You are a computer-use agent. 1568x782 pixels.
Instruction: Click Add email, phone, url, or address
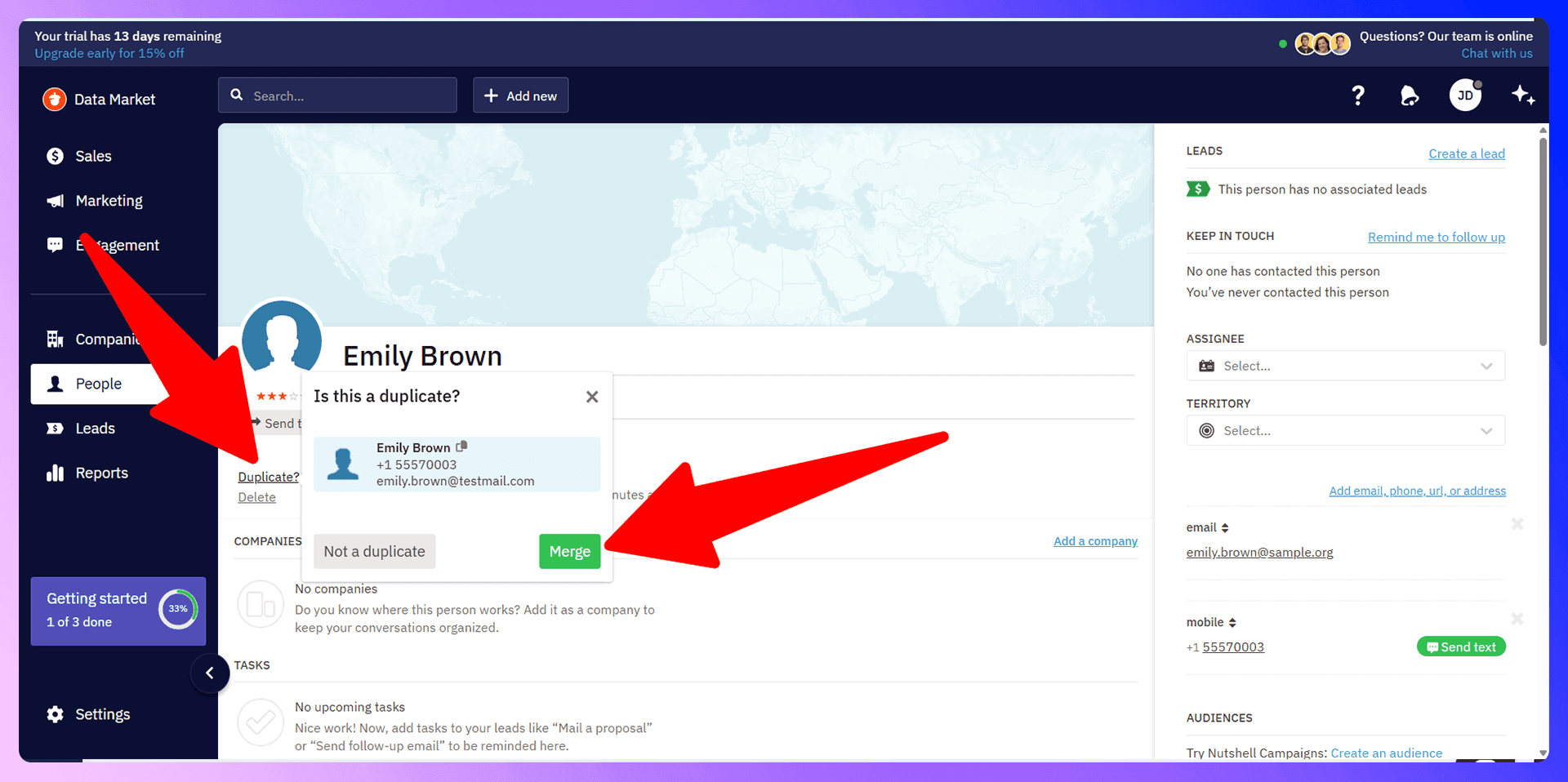pyautogui.click(x=1417, y=491)
